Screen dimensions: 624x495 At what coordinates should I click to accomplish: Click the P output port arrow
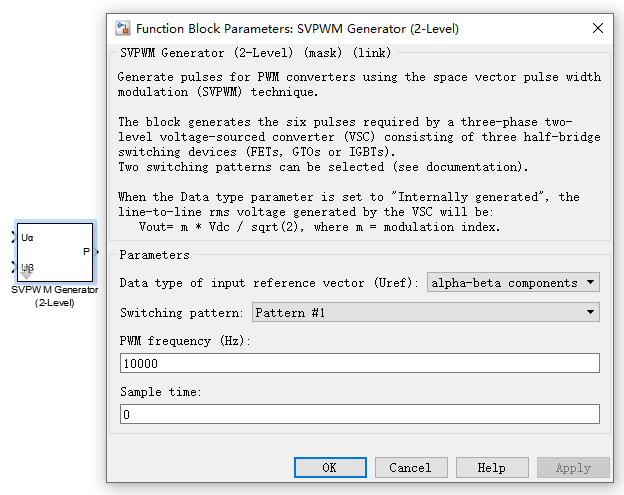coord(97,252)
